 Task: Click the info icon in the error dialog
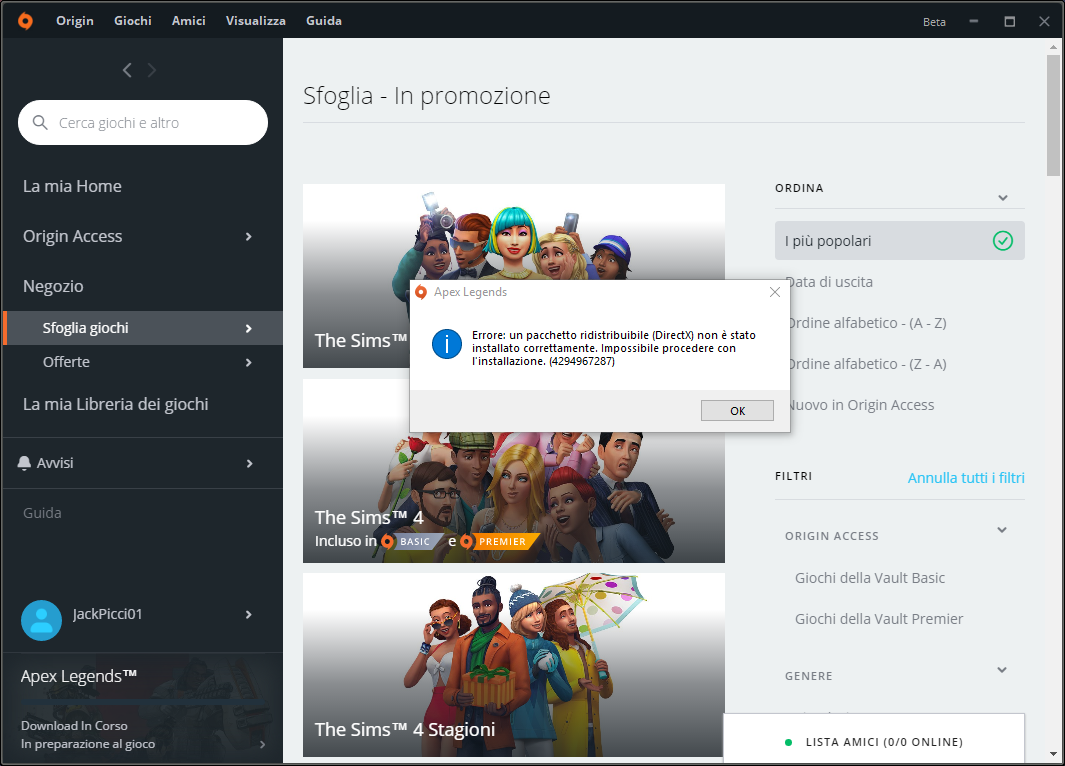click(x=447, y=344)
